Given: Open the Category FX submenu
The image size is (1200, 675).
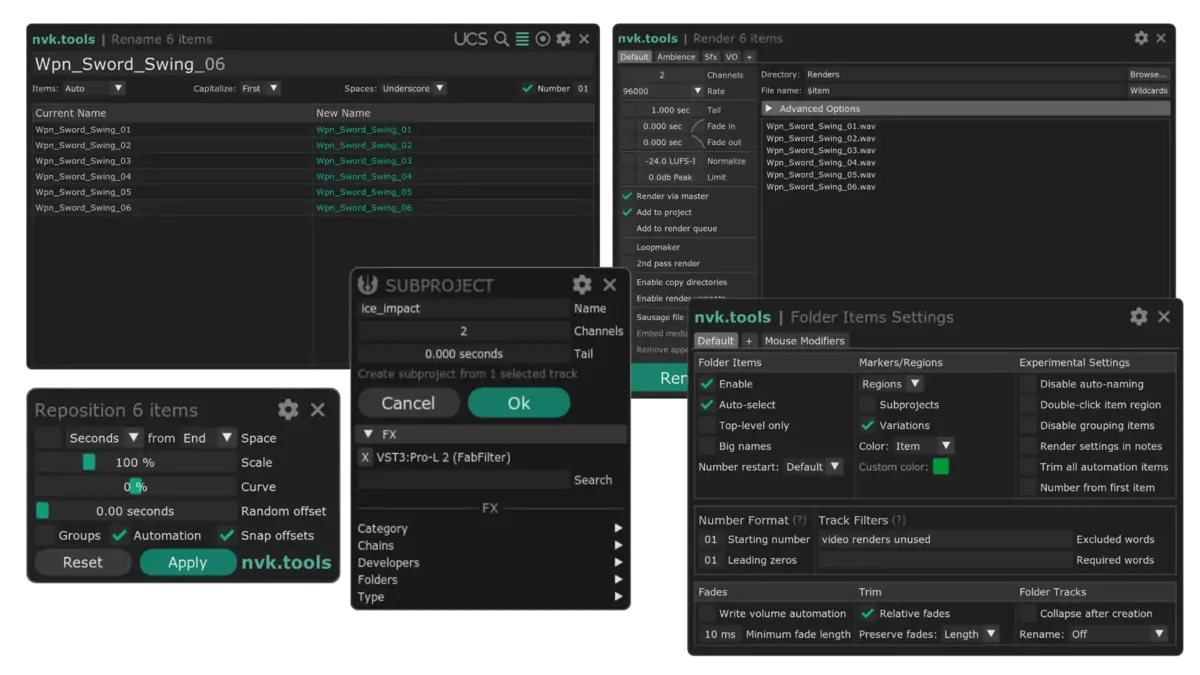Looking at the screenshot, I should [490, 529].
